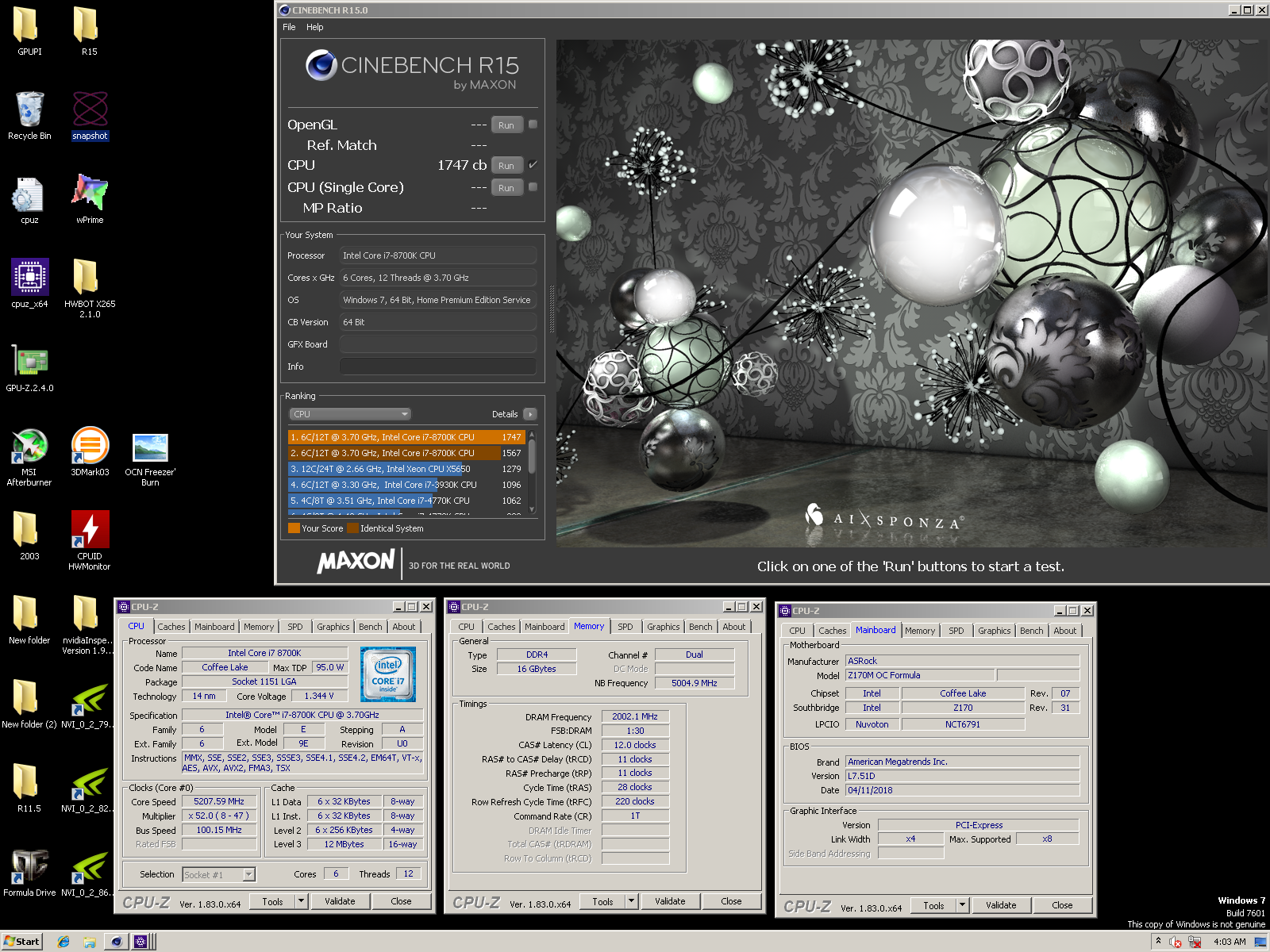This screenshot has width=1270, height=952.
Task: Open Bench tab in Mainboard CPU-Z window
Action: [1032, 631]
